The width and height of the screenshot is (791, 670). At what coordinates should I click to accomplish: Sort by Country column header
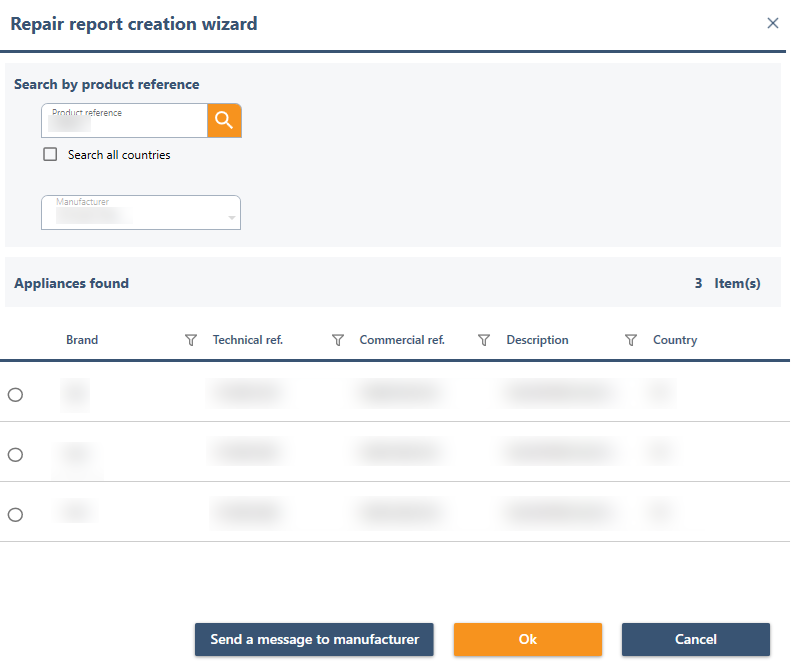coord(675,340)
